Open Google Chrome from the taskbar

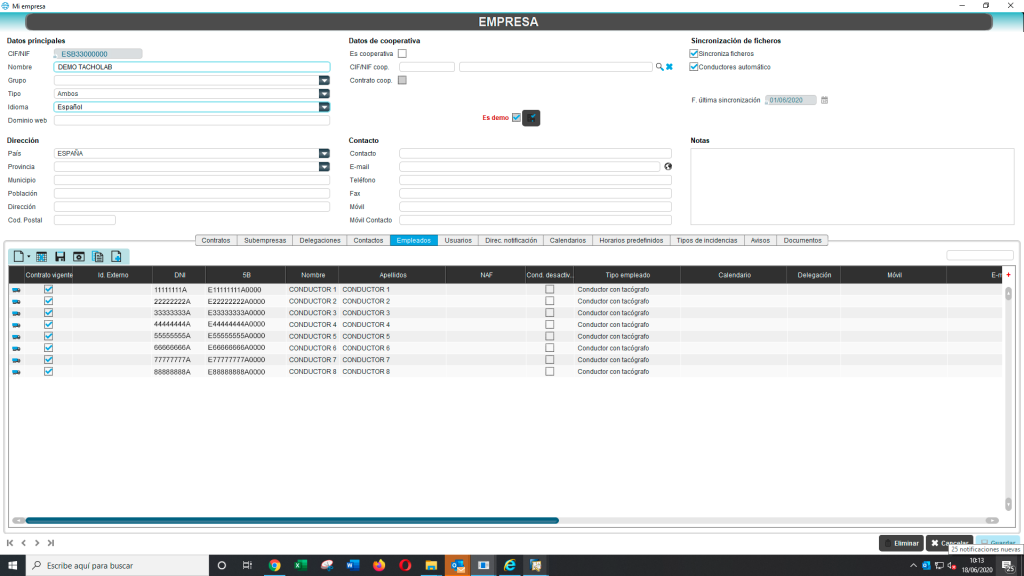coord(274,566)
